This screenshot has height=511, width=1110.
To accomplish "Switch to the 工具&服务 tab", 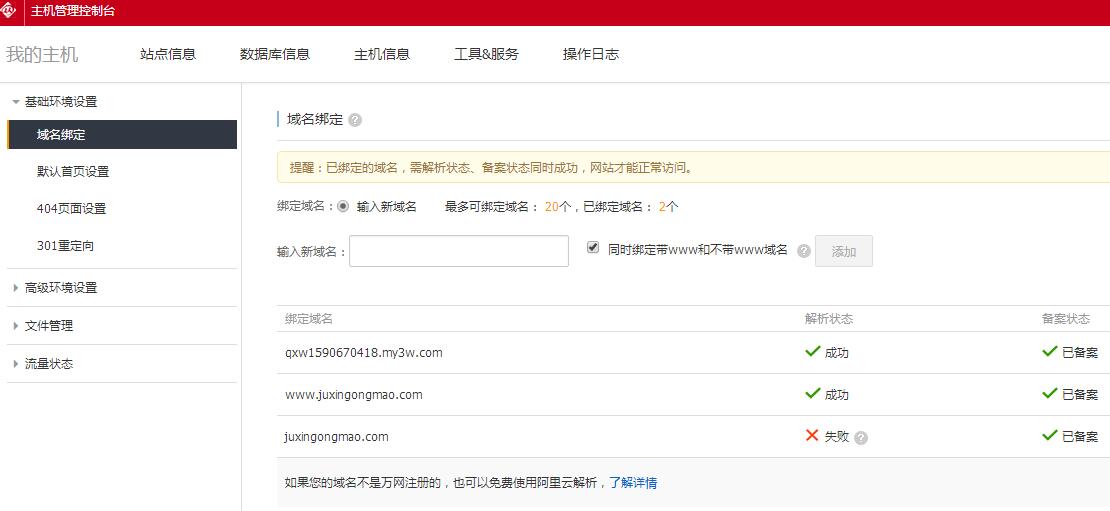I will [x=486, y=55].
